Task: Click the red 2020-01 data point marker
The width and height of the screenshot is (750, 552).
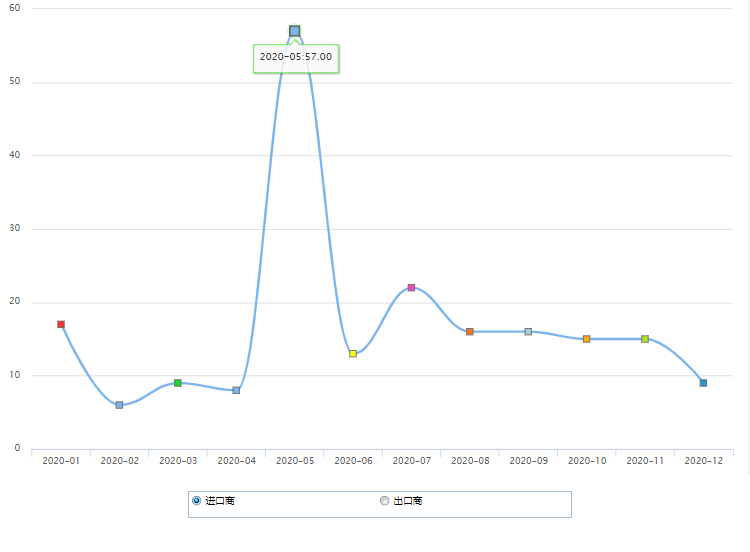Action: coord(61,324)
